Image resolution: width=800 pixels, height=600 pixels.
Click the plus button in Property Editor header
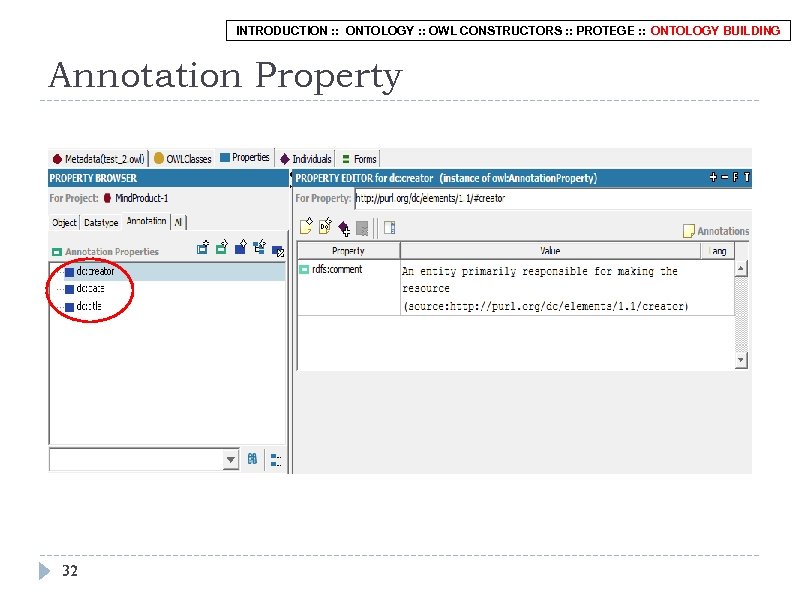pyautogui.click(x=711, y=176)
